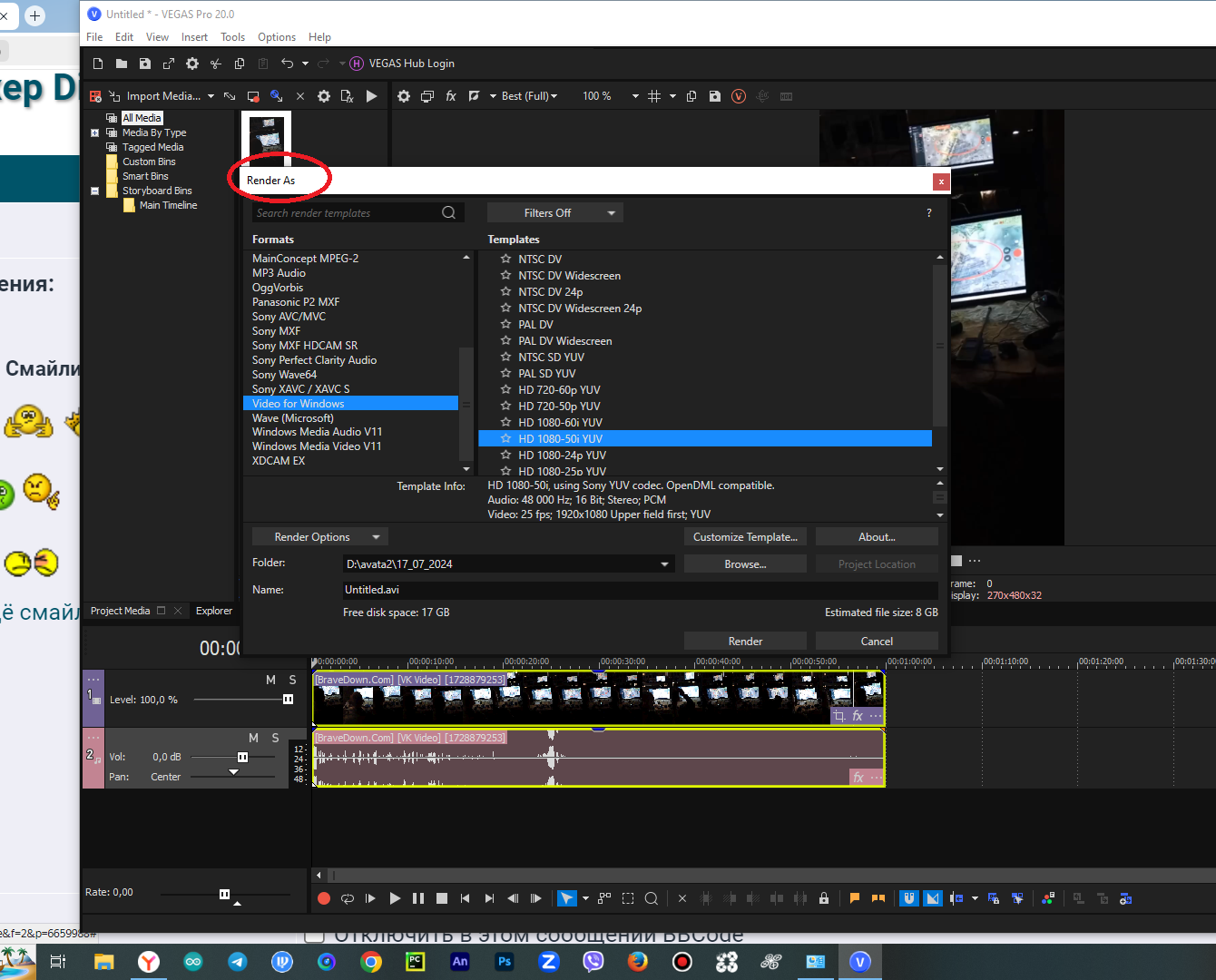
Task: Favorite star for HD 1080-60i YUV template
Action: click(x=506, y=423)
